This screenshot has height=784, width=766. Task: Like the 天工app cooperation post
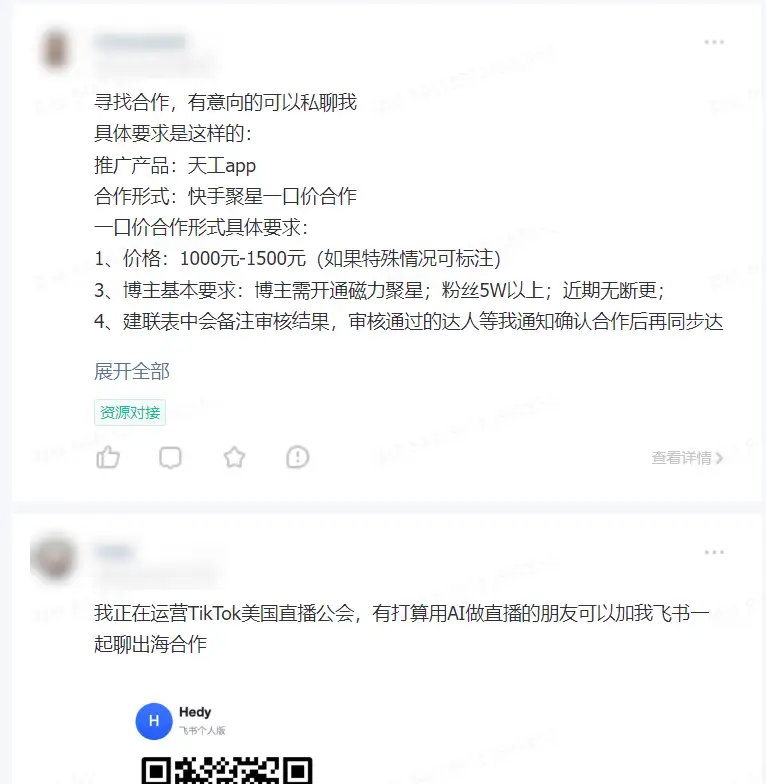tap(108, 457)
